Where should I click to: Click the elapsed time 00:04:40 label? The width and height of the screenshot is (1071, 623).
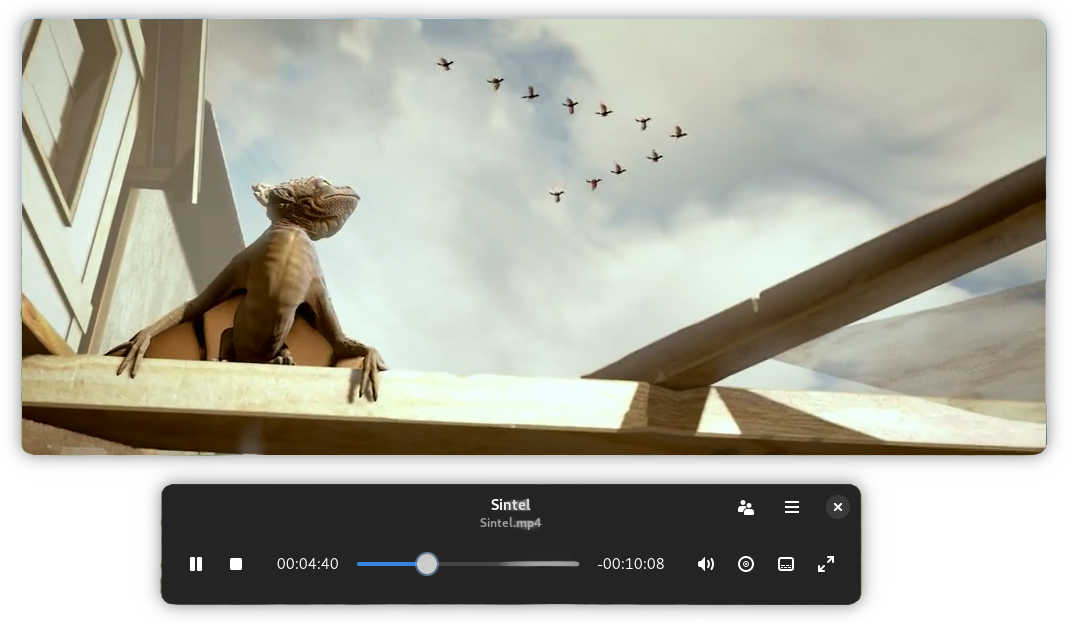point(307,564)
